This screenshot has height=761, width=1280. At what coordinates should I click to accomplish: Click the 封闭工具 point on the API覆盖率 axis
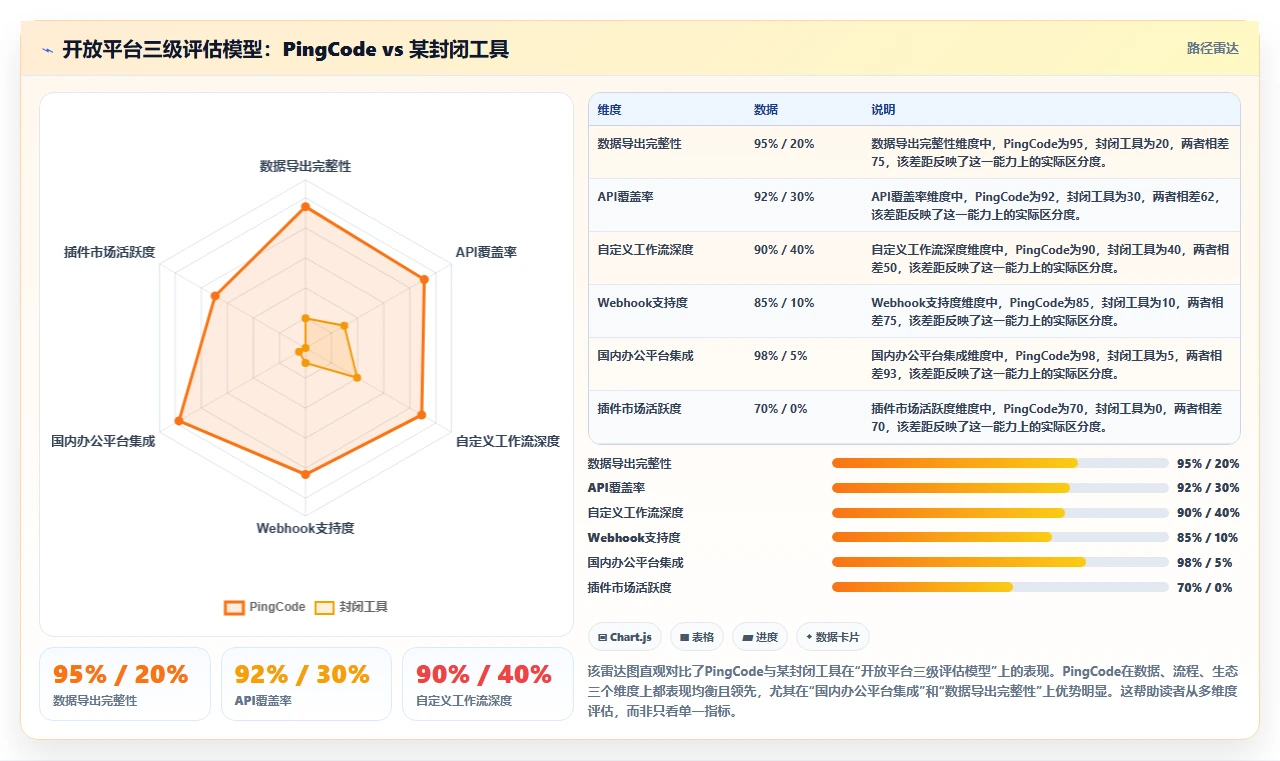[344, 325]
